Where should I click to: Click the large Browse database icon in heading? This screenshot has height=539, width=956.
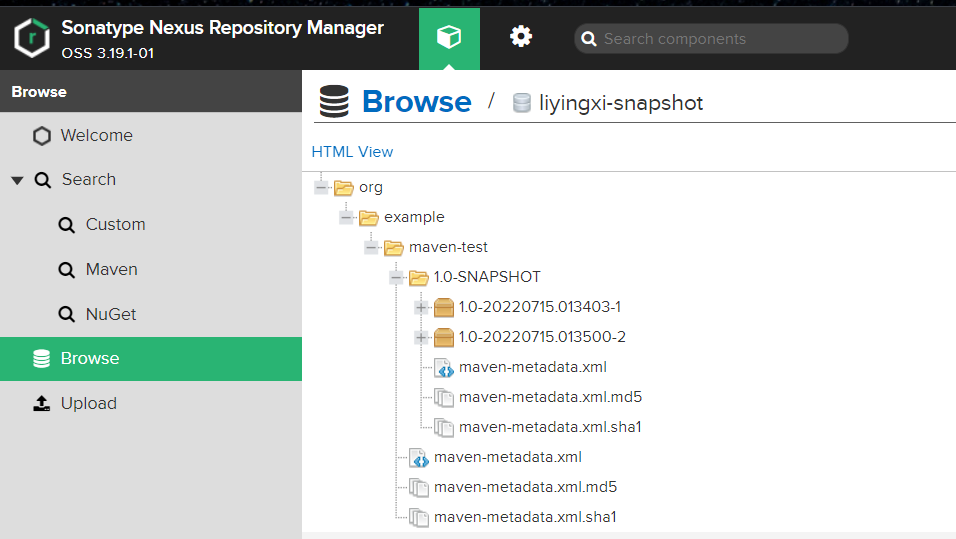[x=334, y=101]
